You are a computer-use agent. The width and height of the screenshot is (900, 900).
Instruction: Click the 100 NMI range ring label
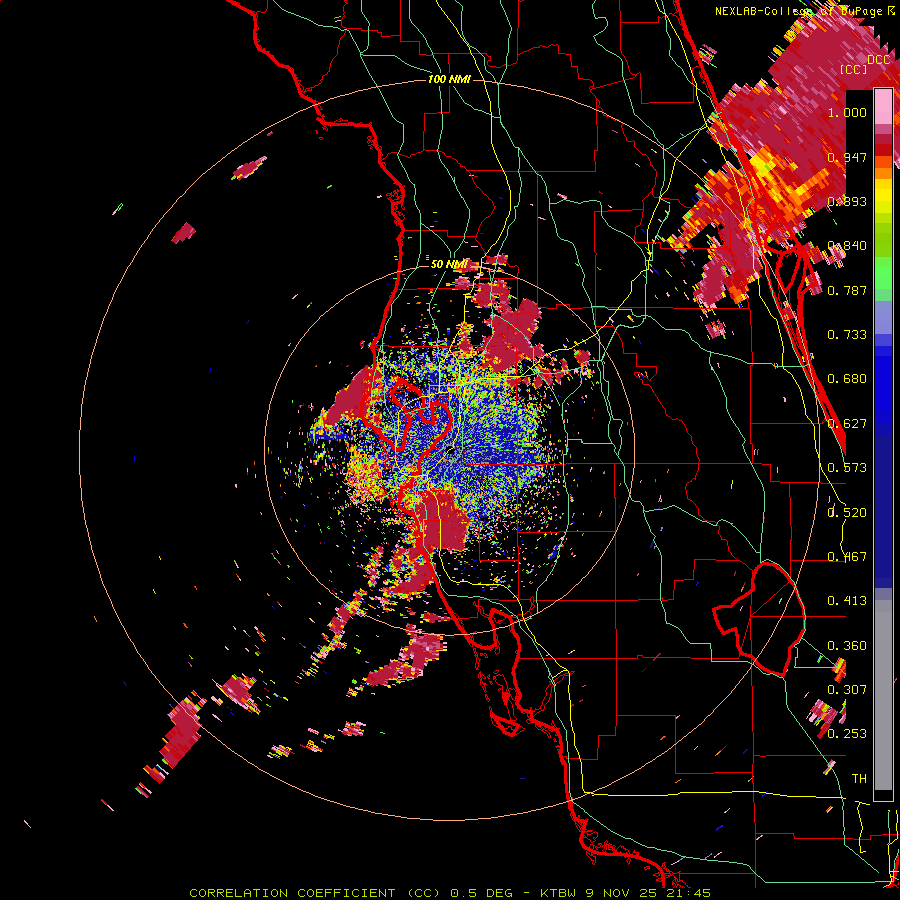click(449, 79)
